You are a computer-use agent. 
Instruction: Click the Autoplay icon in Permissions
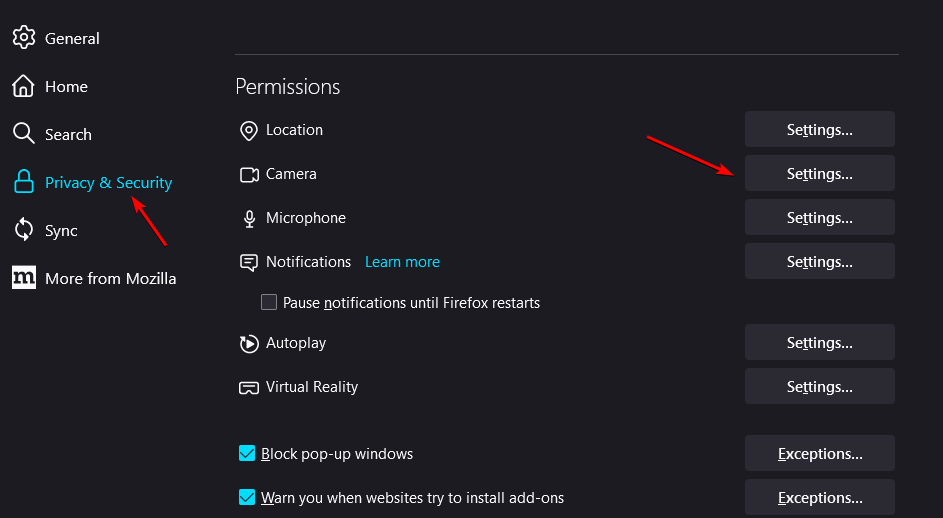point(249,343)
